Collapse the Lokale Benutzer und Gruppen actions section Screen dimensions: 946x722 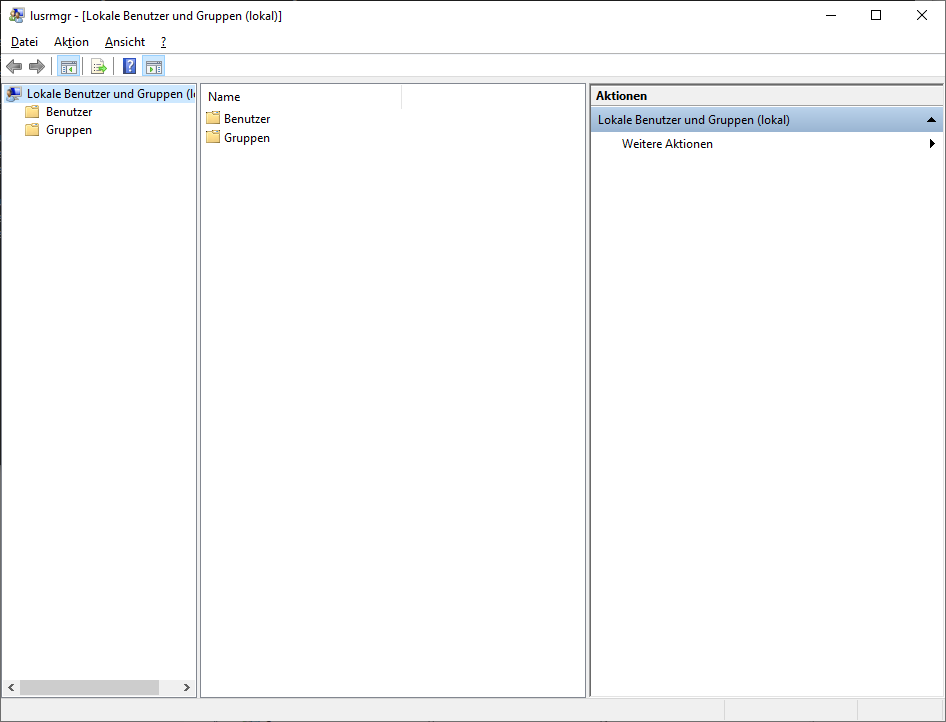click(931, 120)
